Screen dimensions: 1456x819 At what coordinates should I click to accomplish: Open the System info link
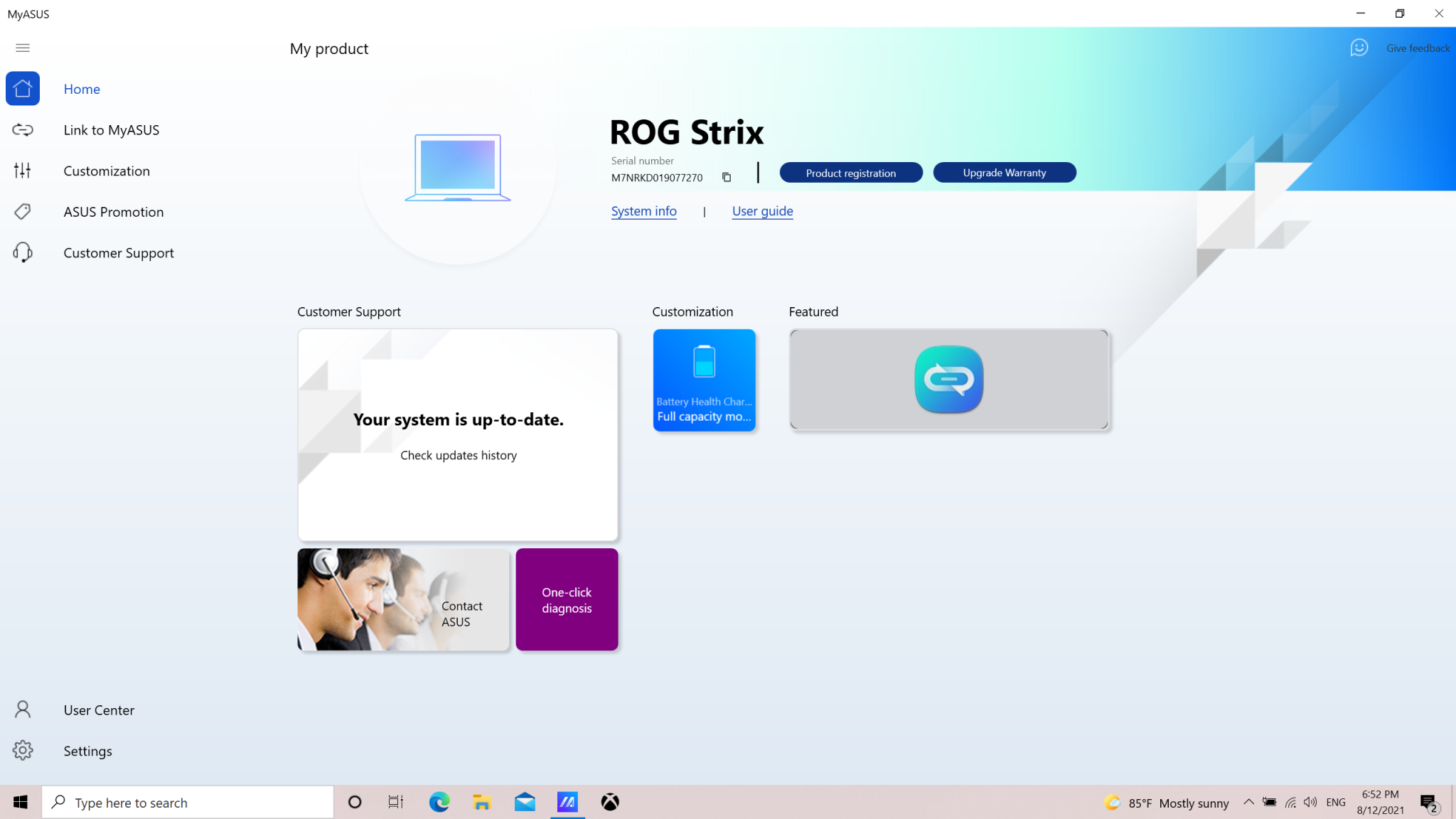[644, 211]
